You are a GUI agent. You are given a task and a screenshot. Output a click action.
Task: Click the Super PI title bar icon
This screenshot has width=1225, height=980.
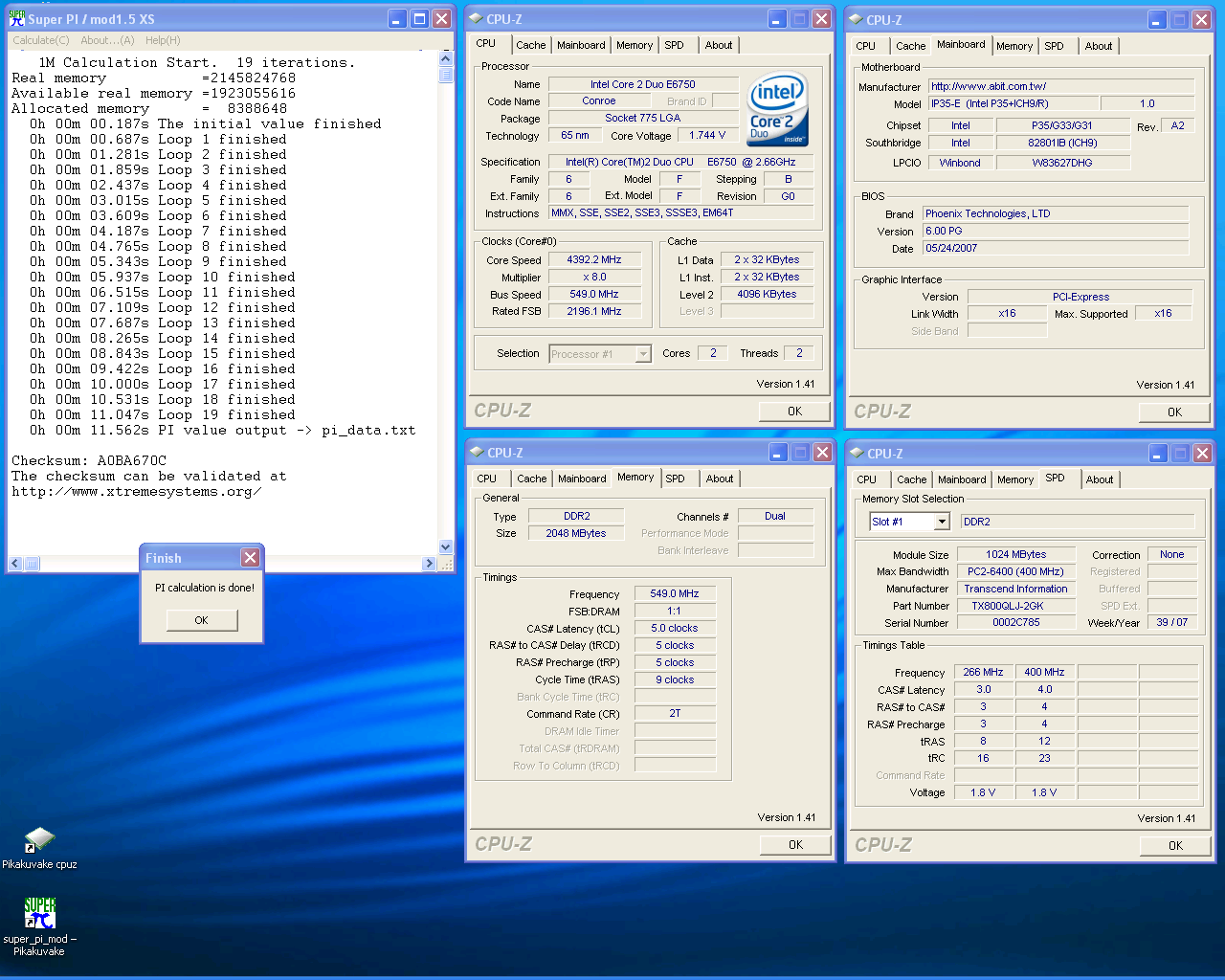click(17, 18)
